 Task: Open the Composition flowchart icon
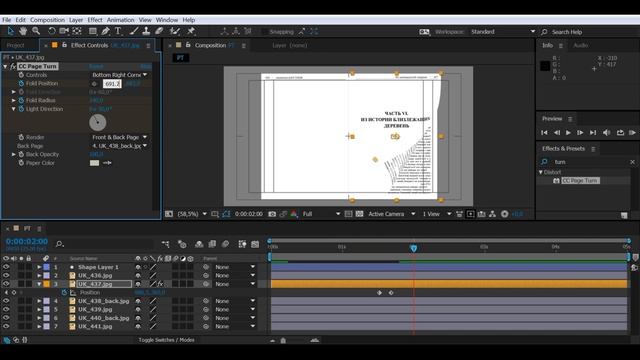point(493,214)
